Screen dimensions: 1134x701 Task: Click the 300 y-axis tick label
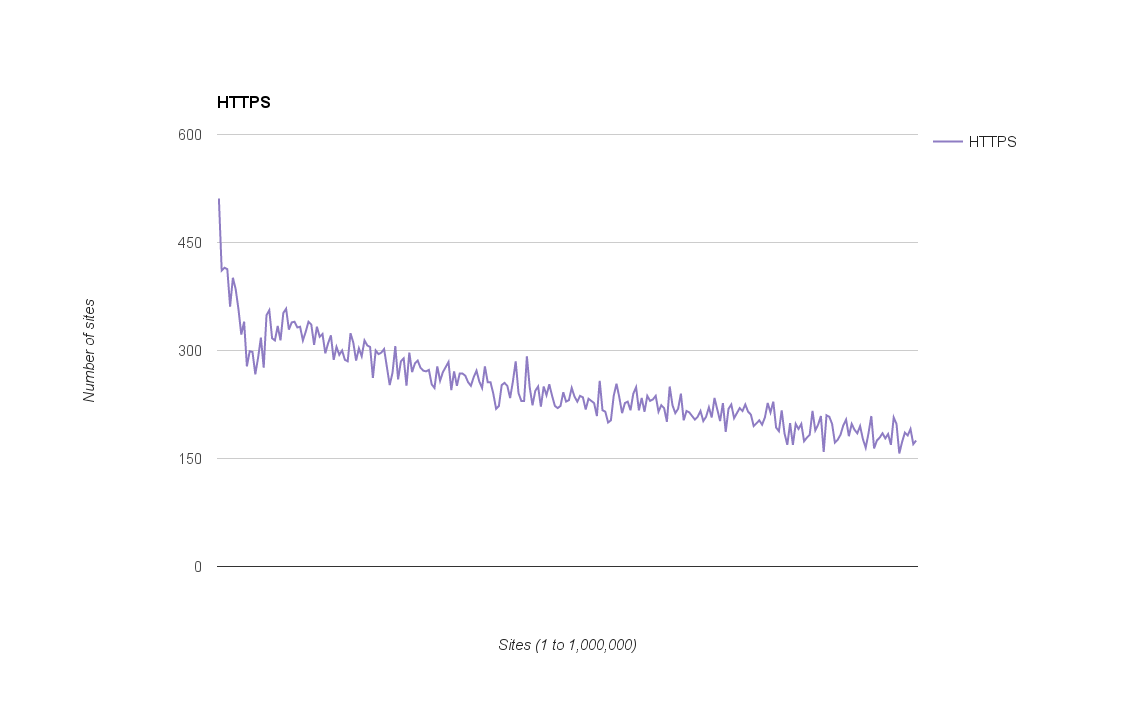[x=190, y=351]
